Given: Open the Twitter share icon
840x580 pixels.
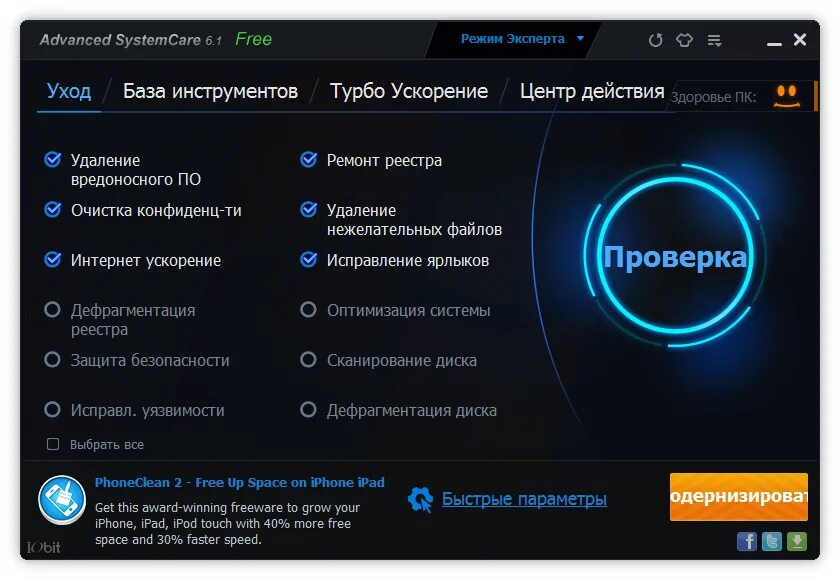Looking at the screenshot, I should pos(771,541).
